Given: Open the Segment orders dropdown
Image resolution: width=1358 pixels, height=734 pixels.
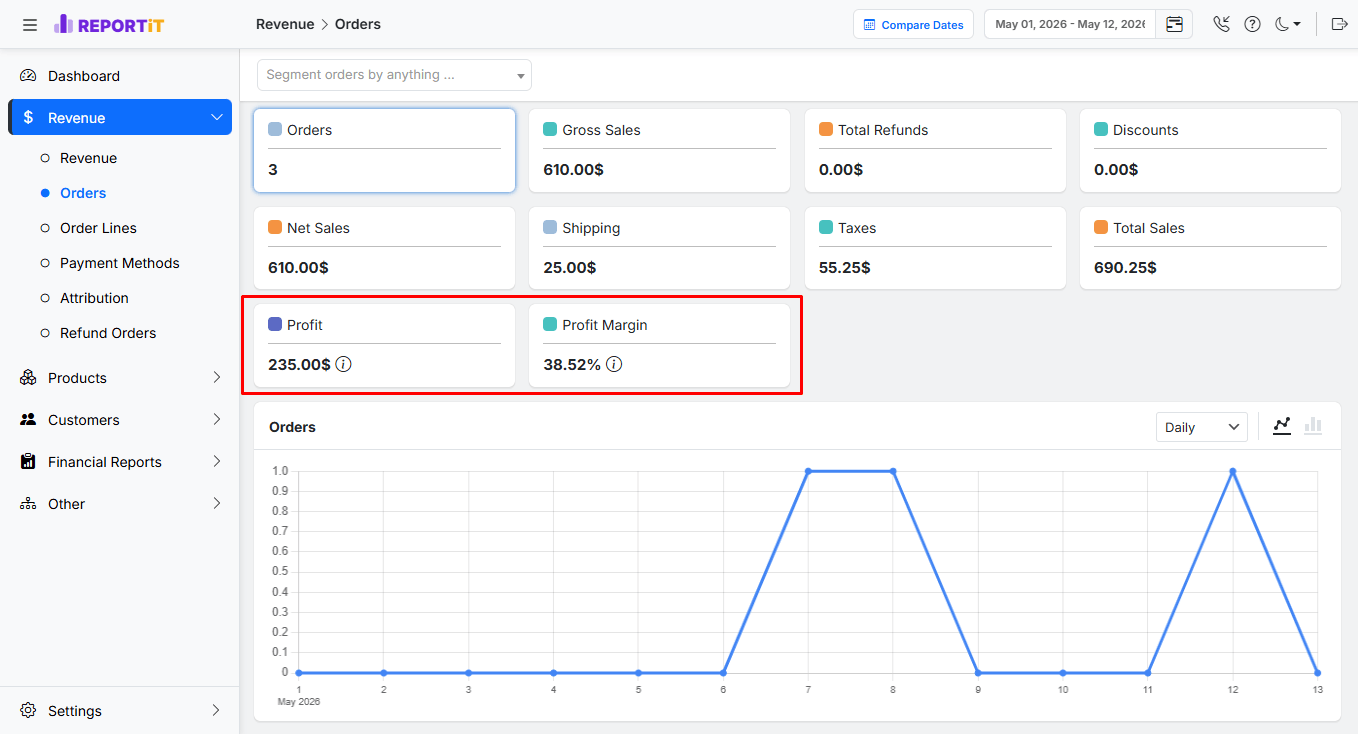Looking at the screenshot, I should tap(394, 75).
